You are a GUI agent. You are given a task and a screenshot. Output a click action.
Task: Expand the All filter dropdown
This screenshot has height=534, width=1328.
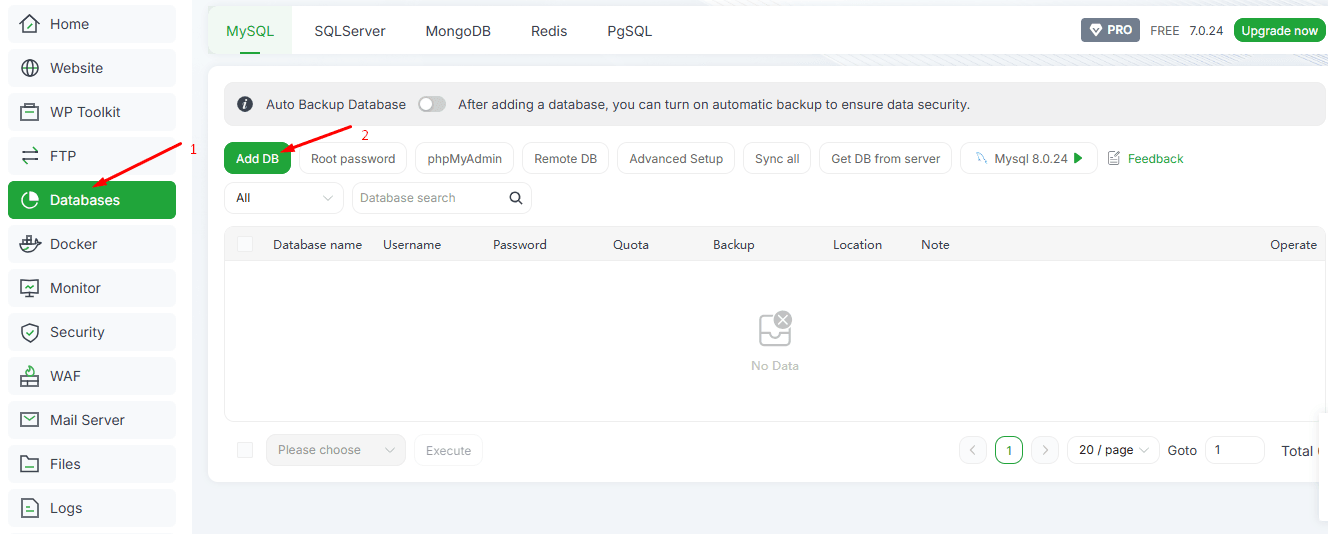[x=284, y=198]
